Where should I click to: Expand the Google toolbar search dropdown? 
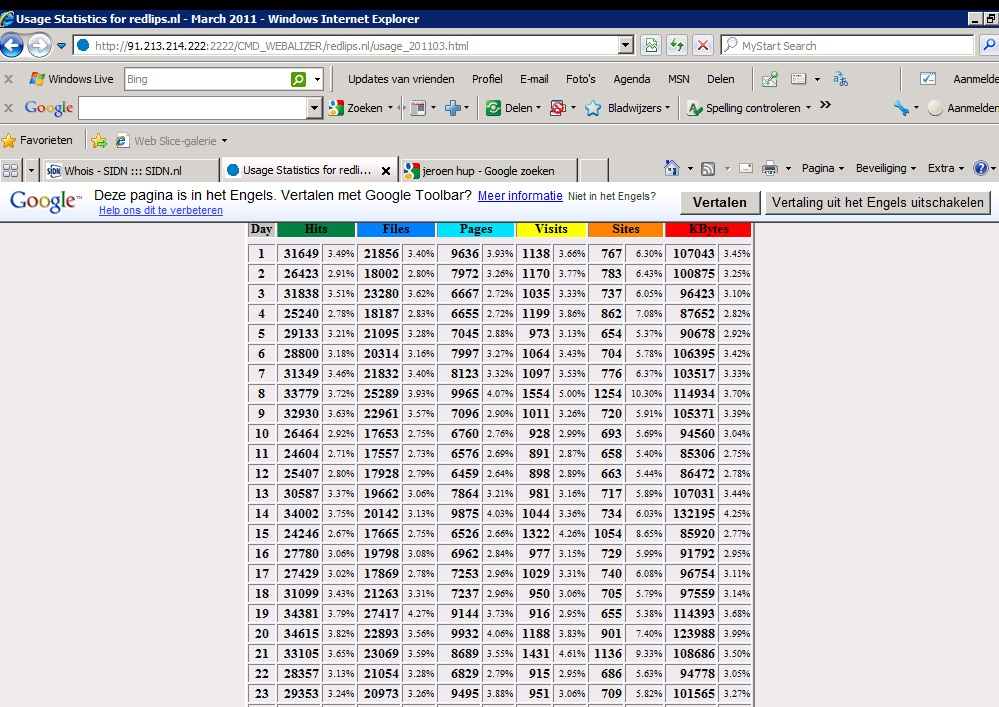(313, 108)
